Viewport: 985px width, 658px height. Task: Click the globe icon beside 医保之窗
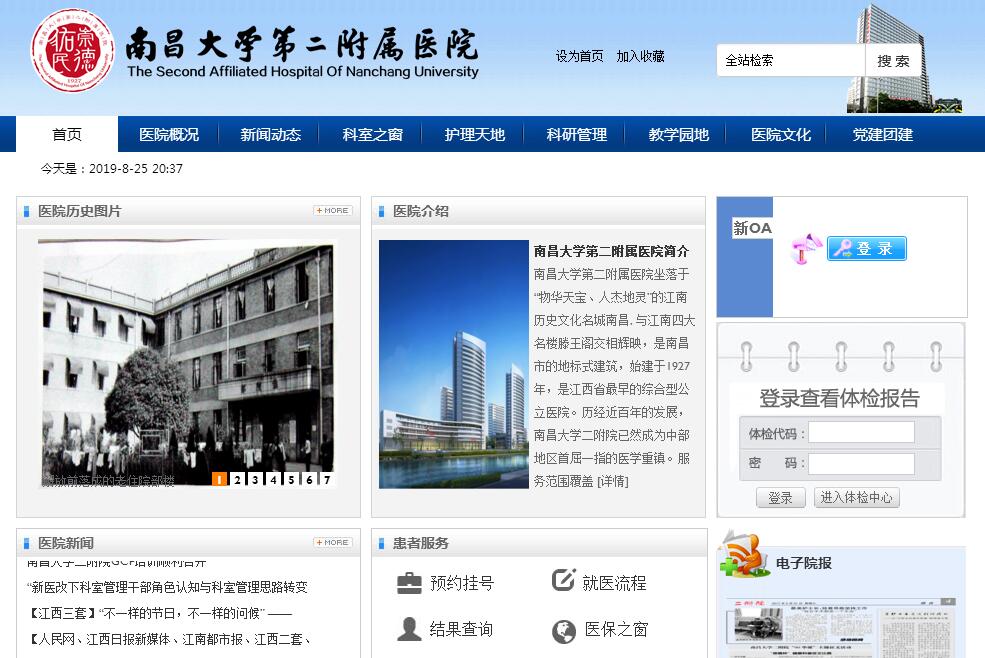(x=564, y=630)
